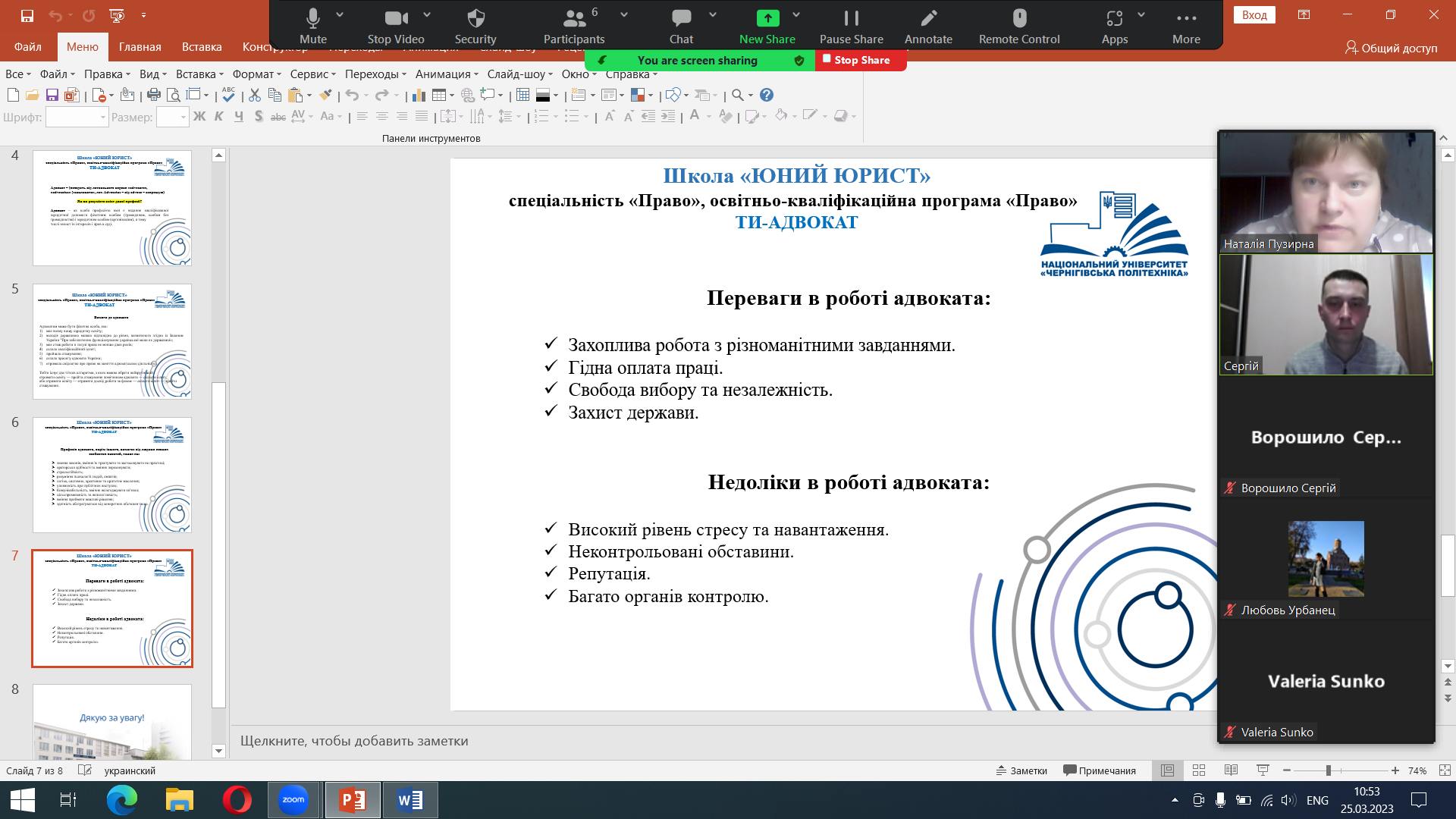Adjust the zoom level slider handle
This screenshot has width=1456, height=819.
click(x=1328, y=770)
